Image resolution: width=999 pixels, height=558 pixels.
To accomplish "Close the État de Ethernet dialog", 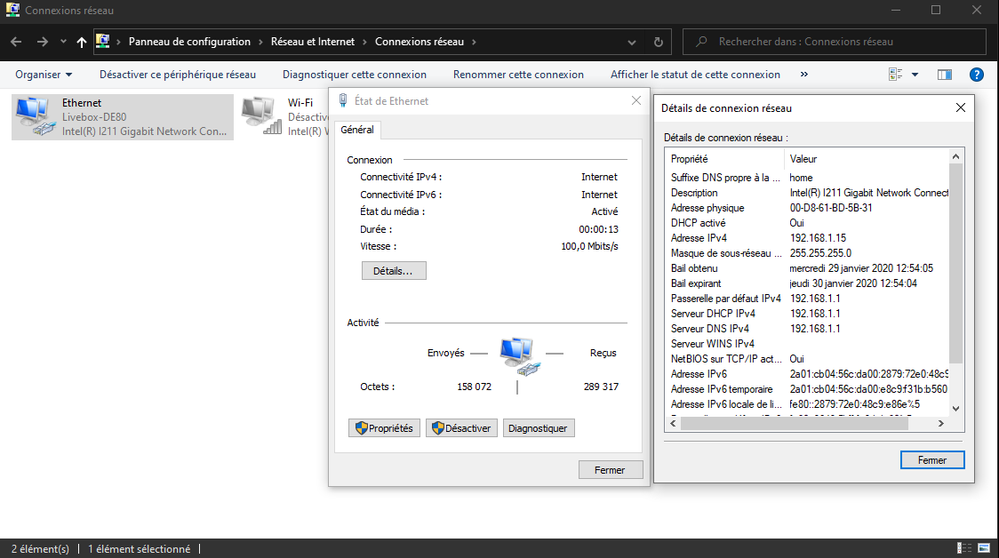I will point(636,101).
